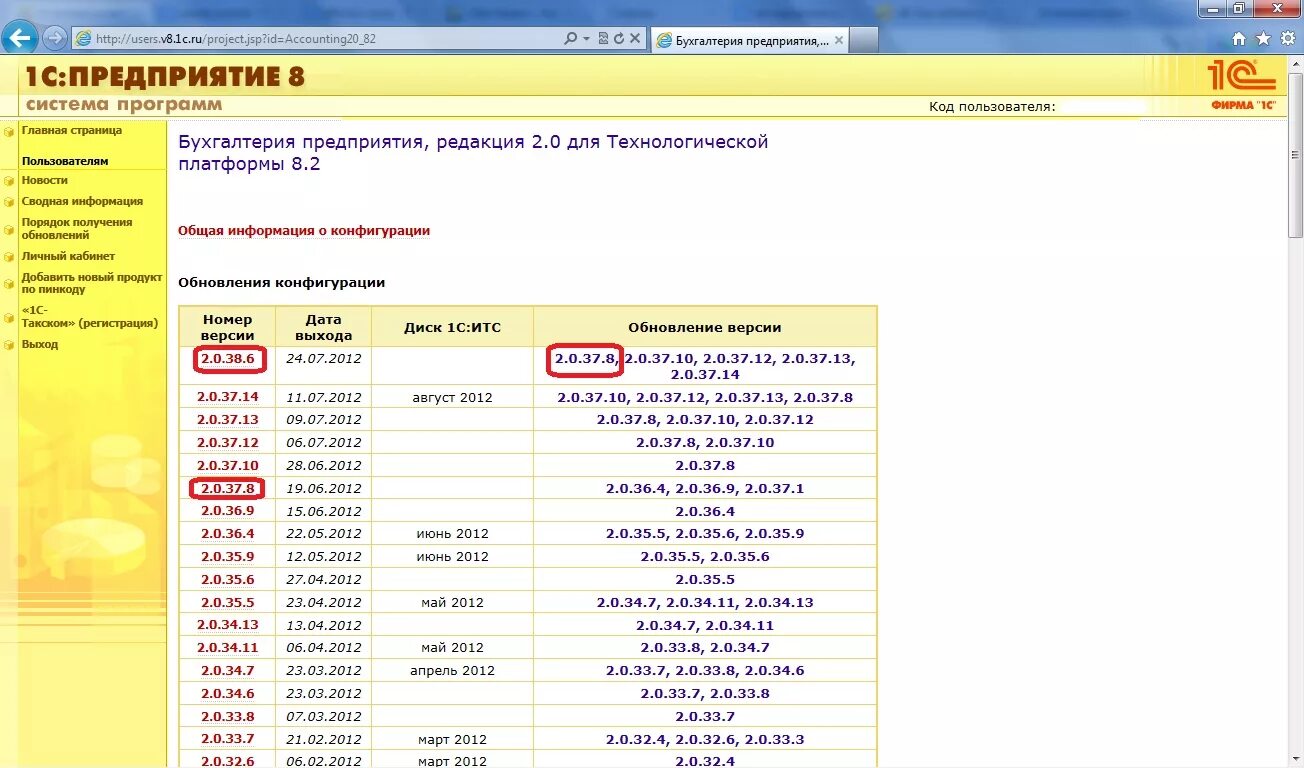Select the август 2012 disk cell

pos(452,397)
